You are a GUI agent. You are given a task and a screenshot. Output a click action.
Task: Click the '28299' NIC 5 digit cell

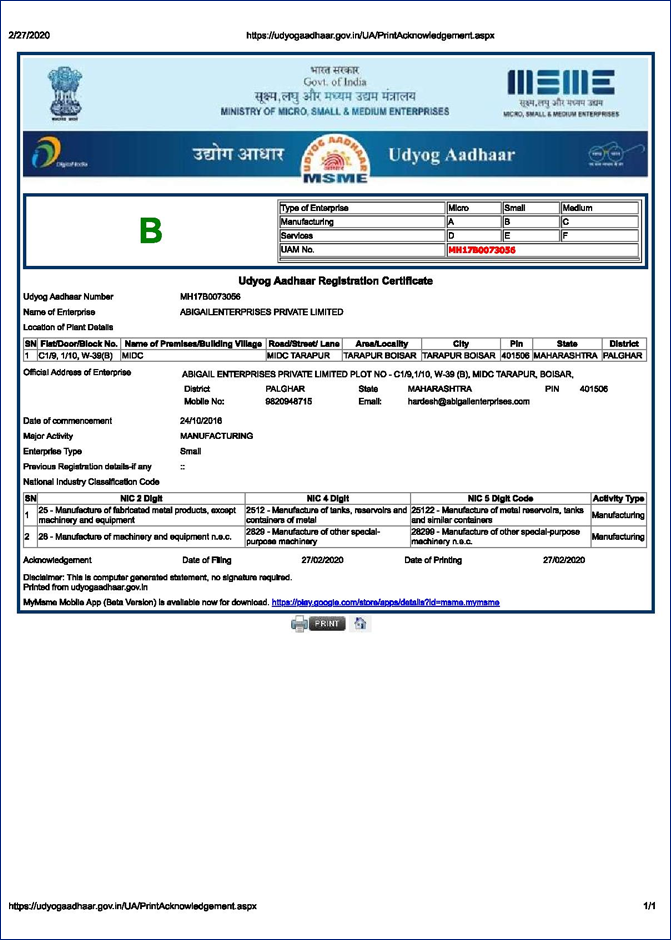(501, 537)
